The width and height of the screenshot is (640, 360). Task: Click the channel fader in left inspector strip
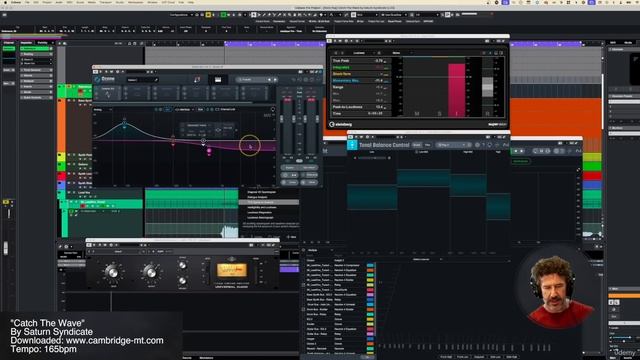click(x=6, y=248)
